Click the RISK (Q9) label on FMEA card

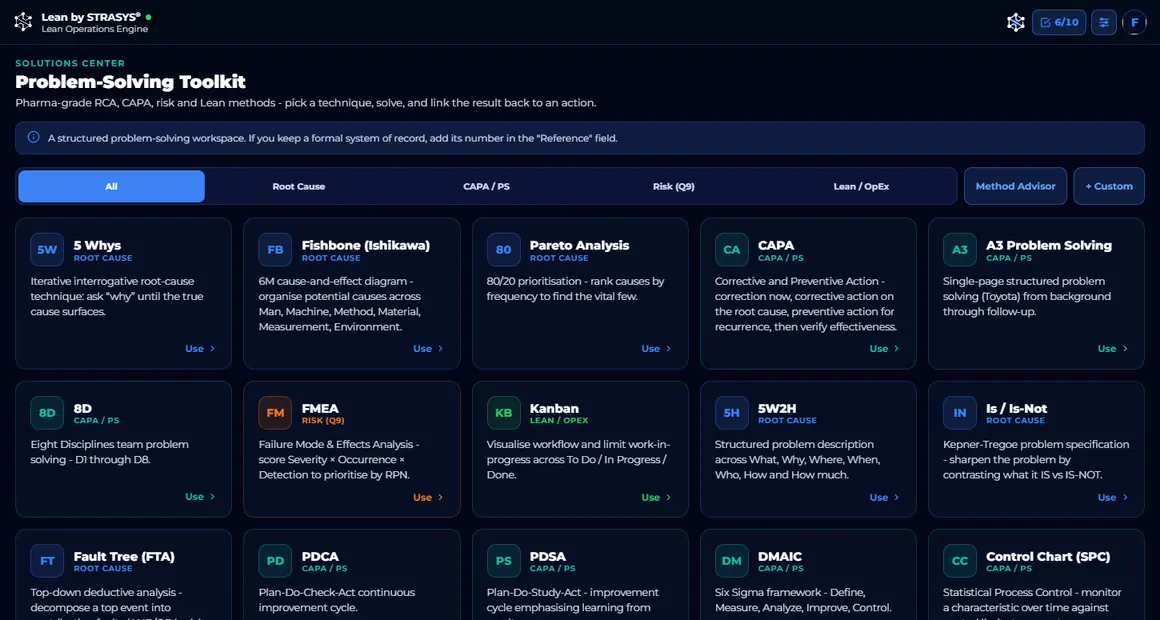point(323,420)
